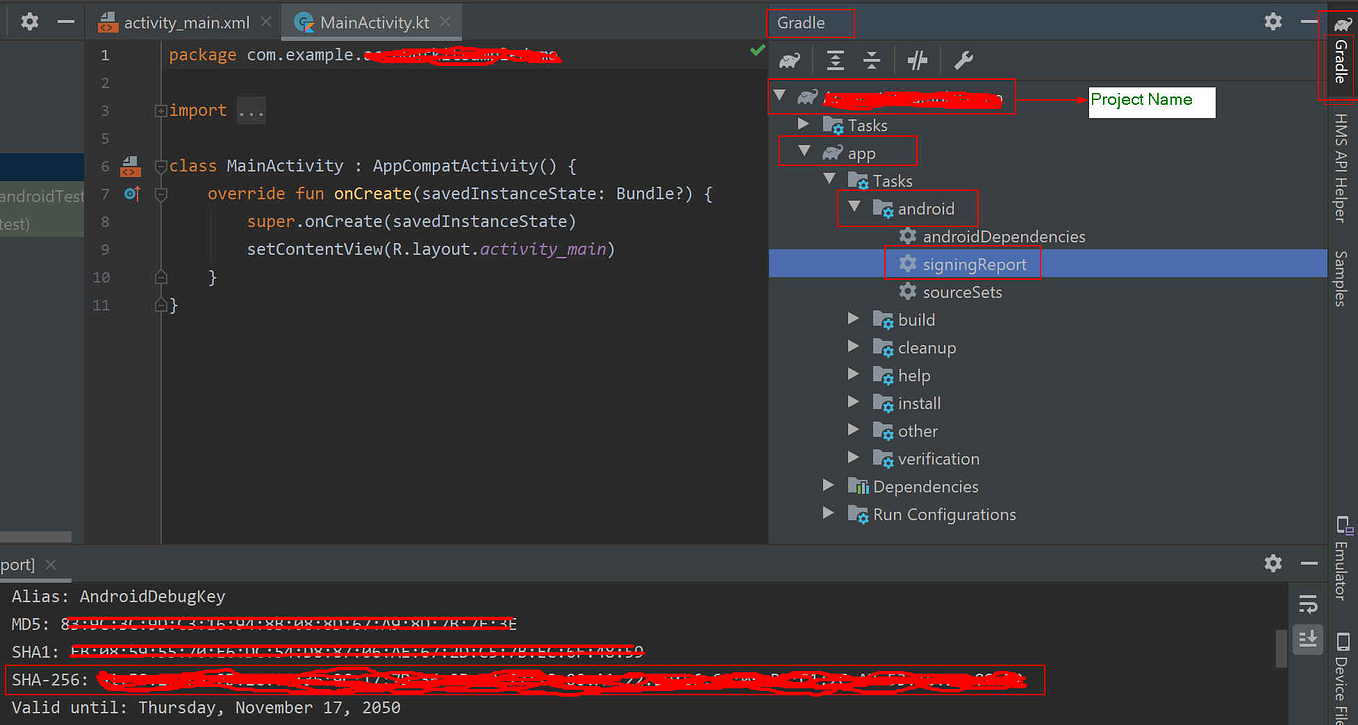
Task: Collapse the app node in Gradle tree
Action: coord(805,151)
